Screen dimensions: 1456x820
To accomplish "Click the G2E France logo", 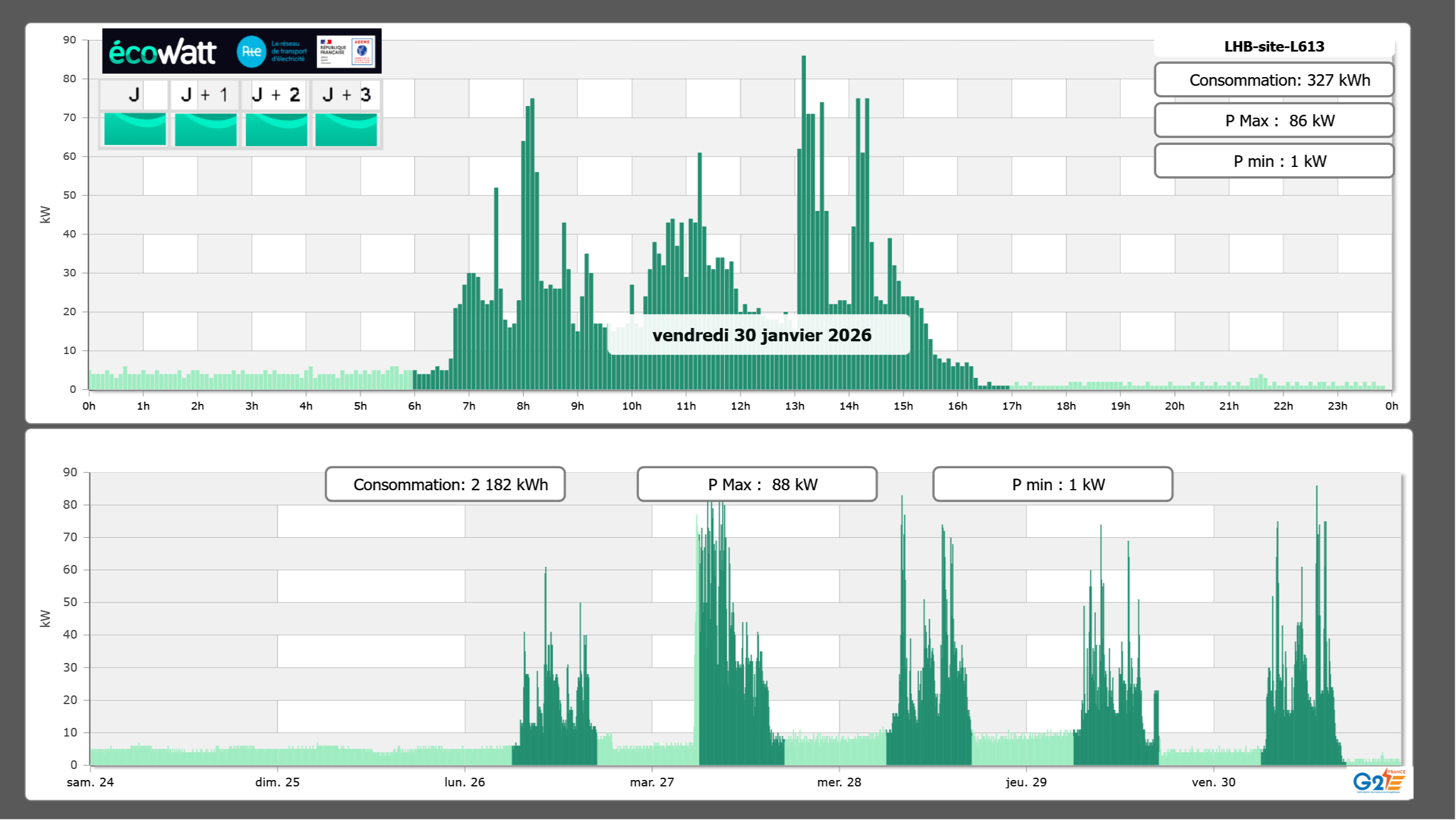I will coord(1378,781).
